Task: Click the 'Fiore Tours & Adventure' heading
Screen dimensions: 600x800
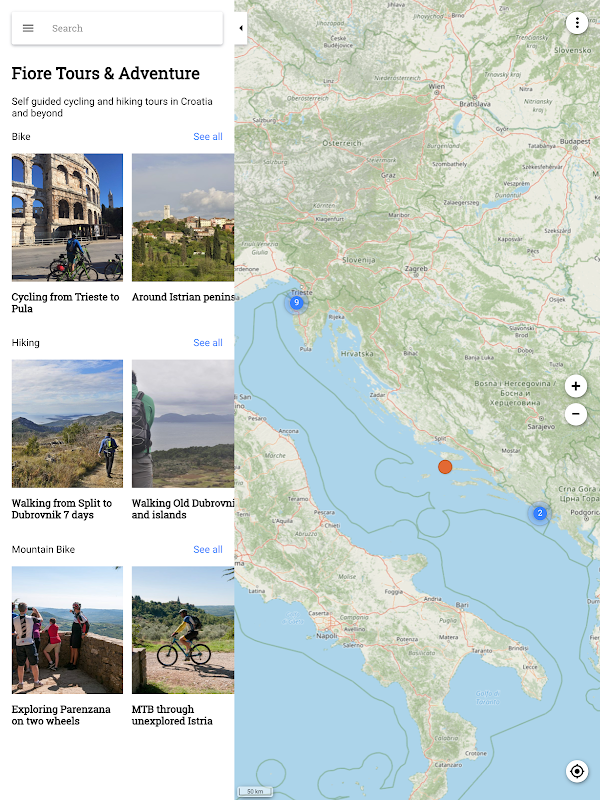Action: 106,73
